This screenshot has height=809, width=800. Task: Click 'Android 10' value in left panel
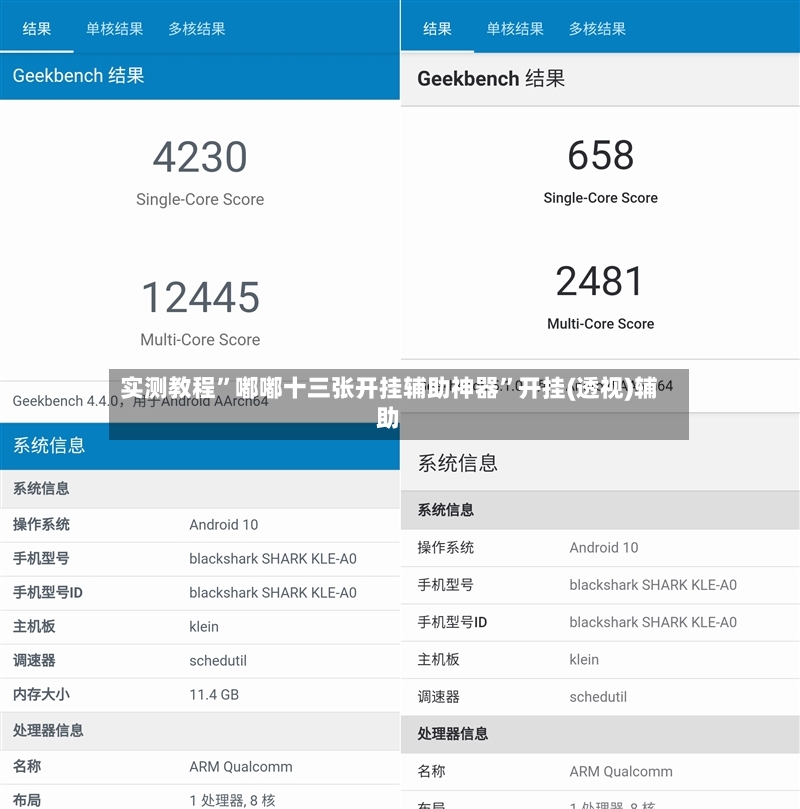[223, 525]
